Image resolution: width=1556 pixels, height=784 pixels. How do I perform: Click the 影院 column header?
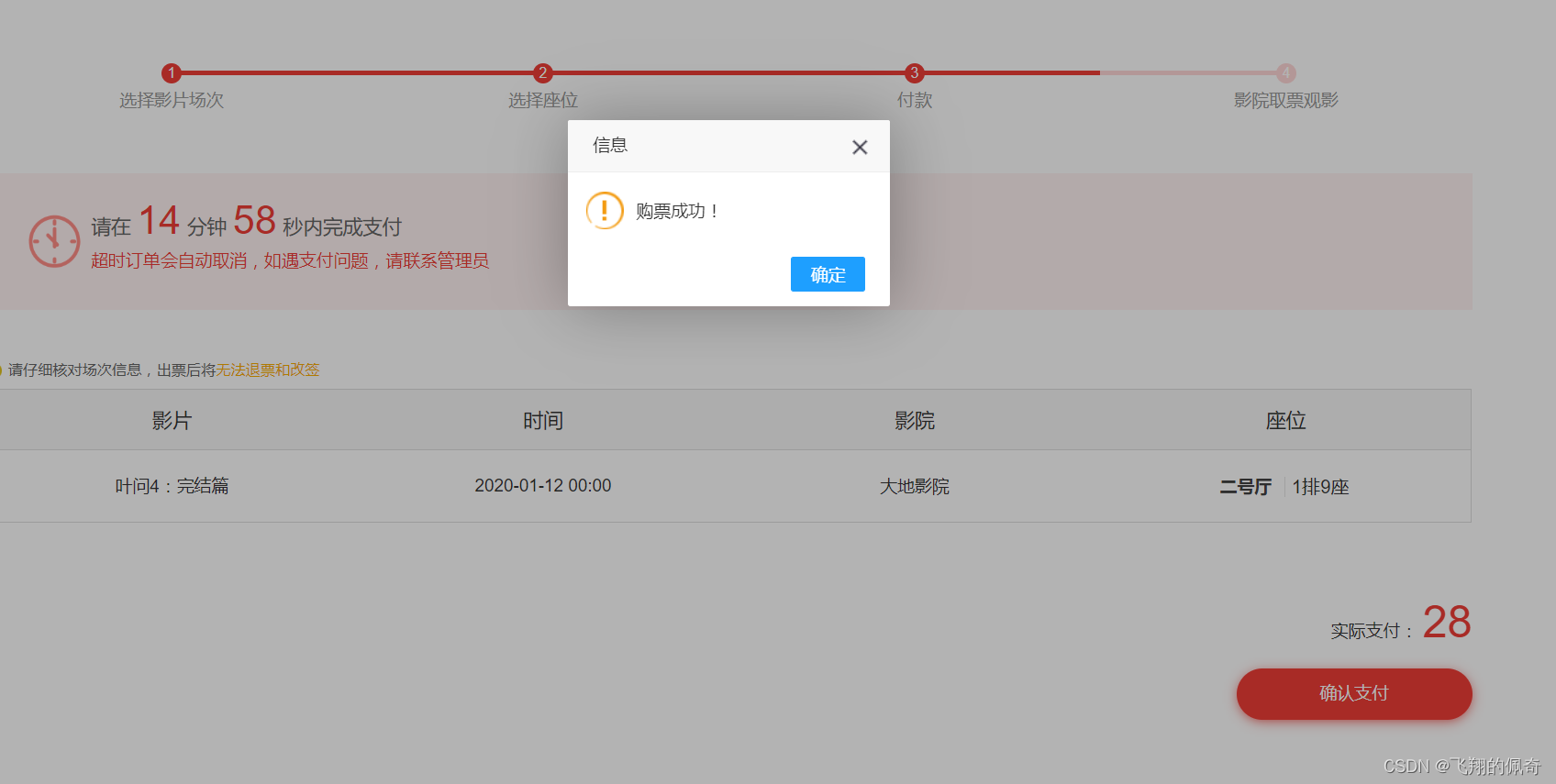(915, 420)
